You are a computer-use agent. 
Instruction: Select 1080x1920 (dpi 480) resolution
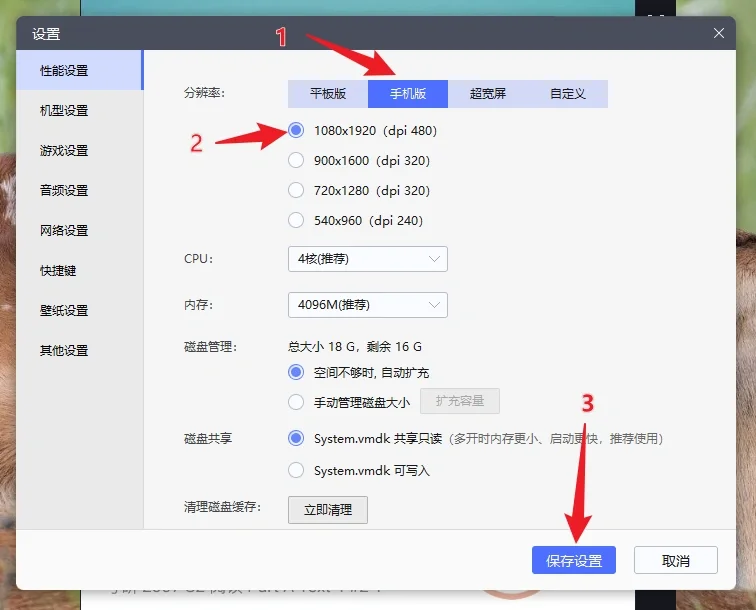296,130
